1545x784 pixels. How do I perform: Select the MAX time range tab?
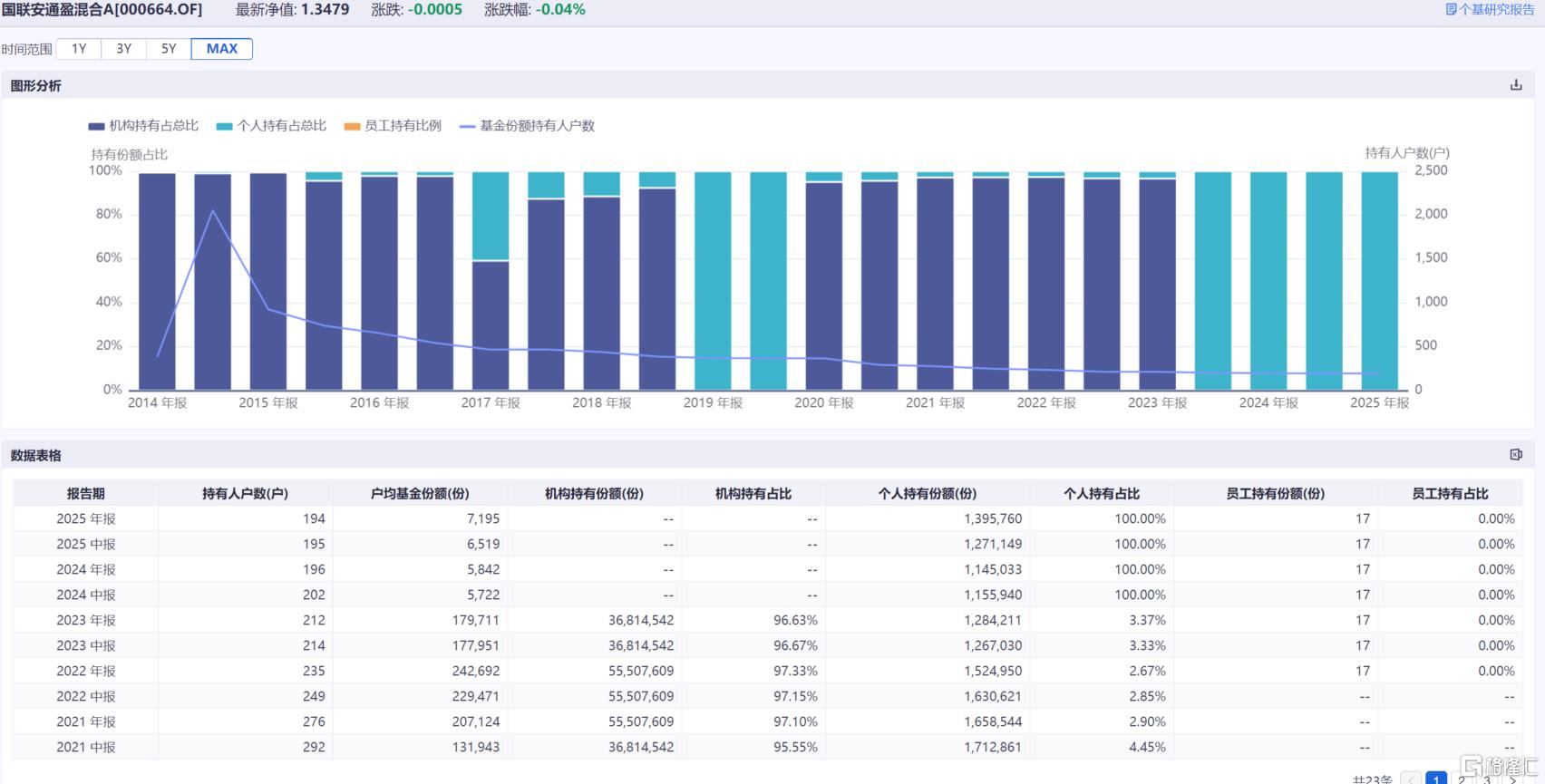pos(222,49)
